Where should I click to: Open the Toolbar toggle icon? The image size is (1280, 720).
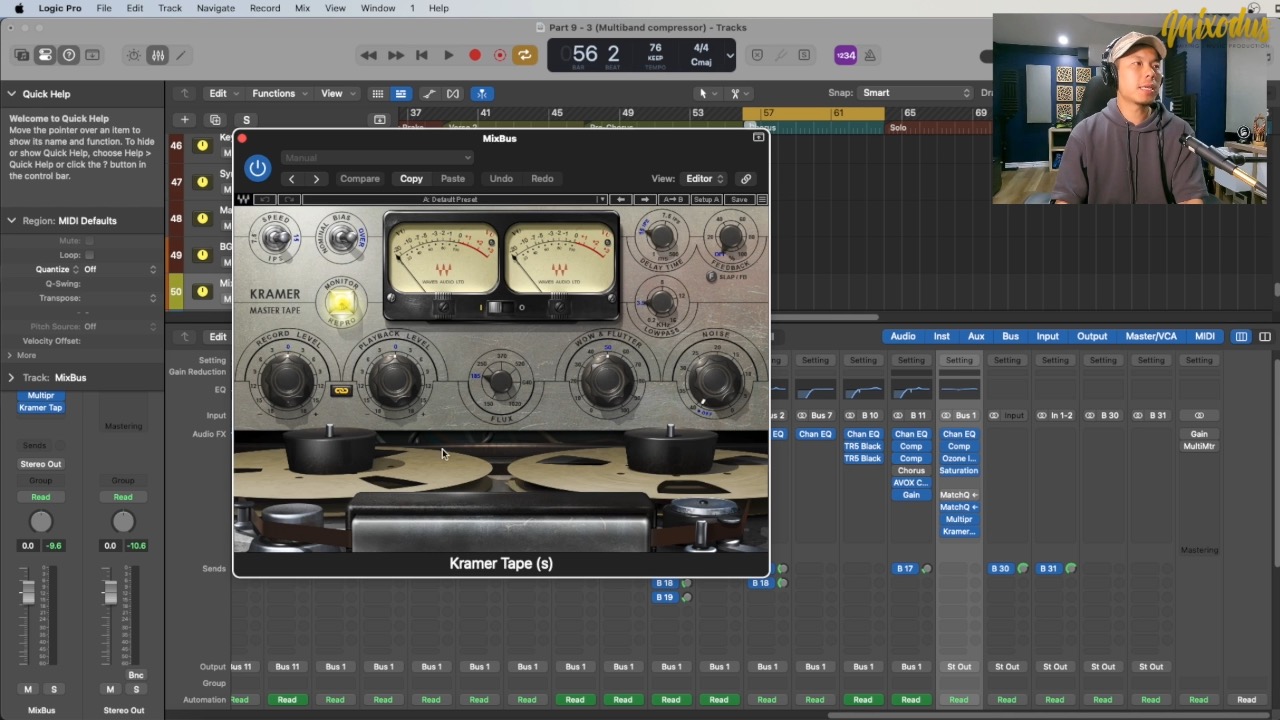(92, 55)
